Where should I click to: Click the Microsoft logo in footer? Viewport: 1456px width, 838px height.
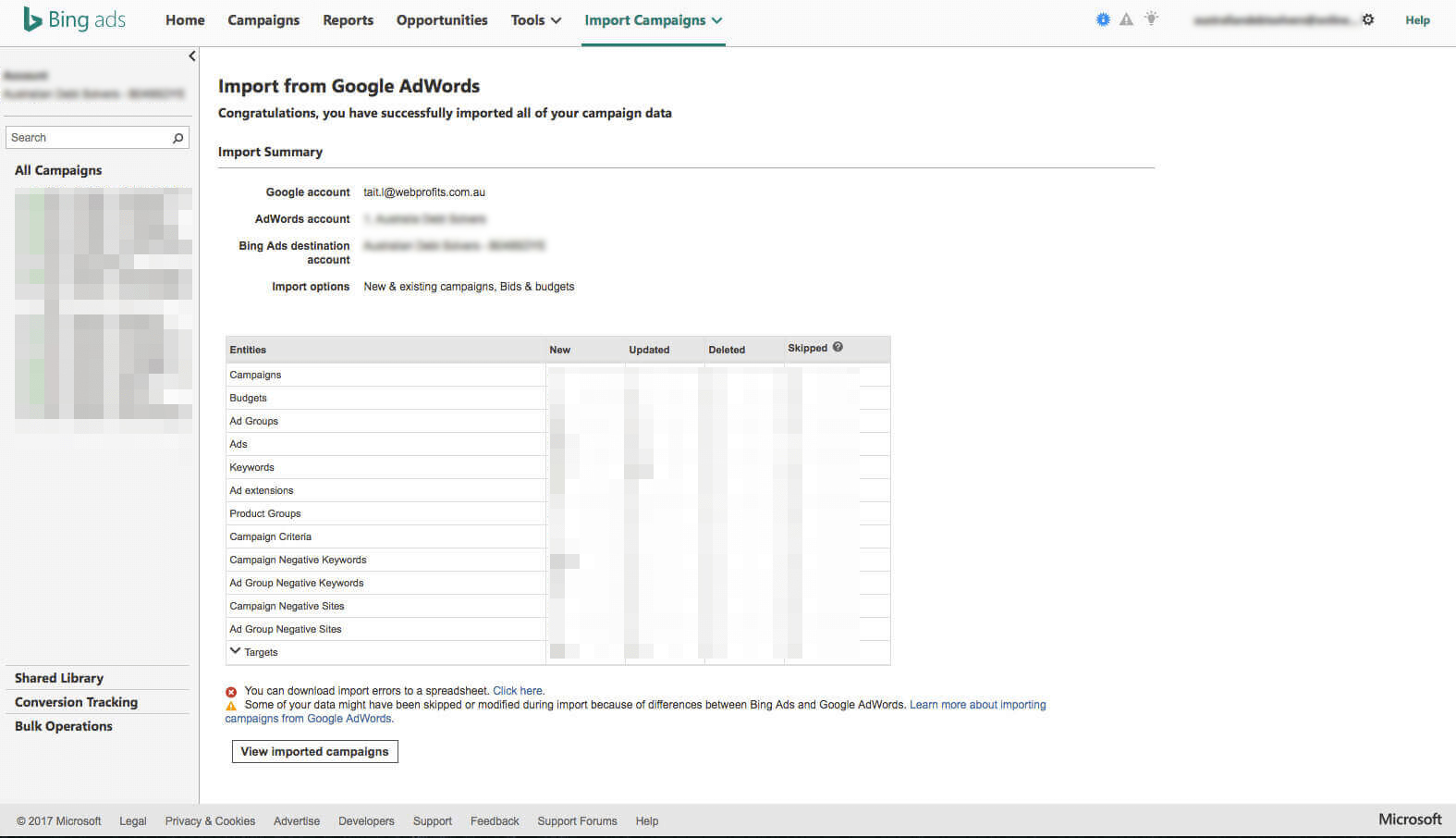coord(1410,820)
